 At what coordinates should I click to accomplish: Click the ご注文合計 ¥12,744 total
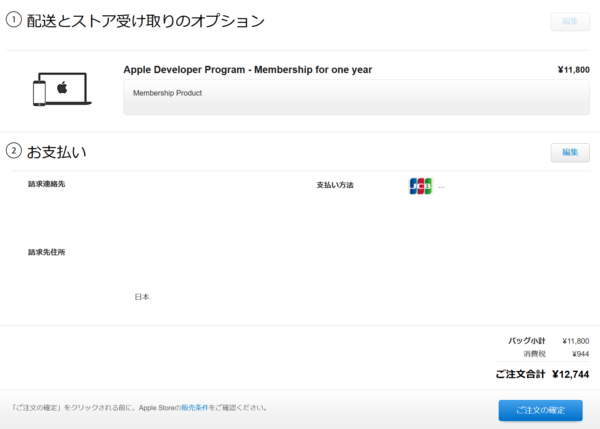coord(570,374)
